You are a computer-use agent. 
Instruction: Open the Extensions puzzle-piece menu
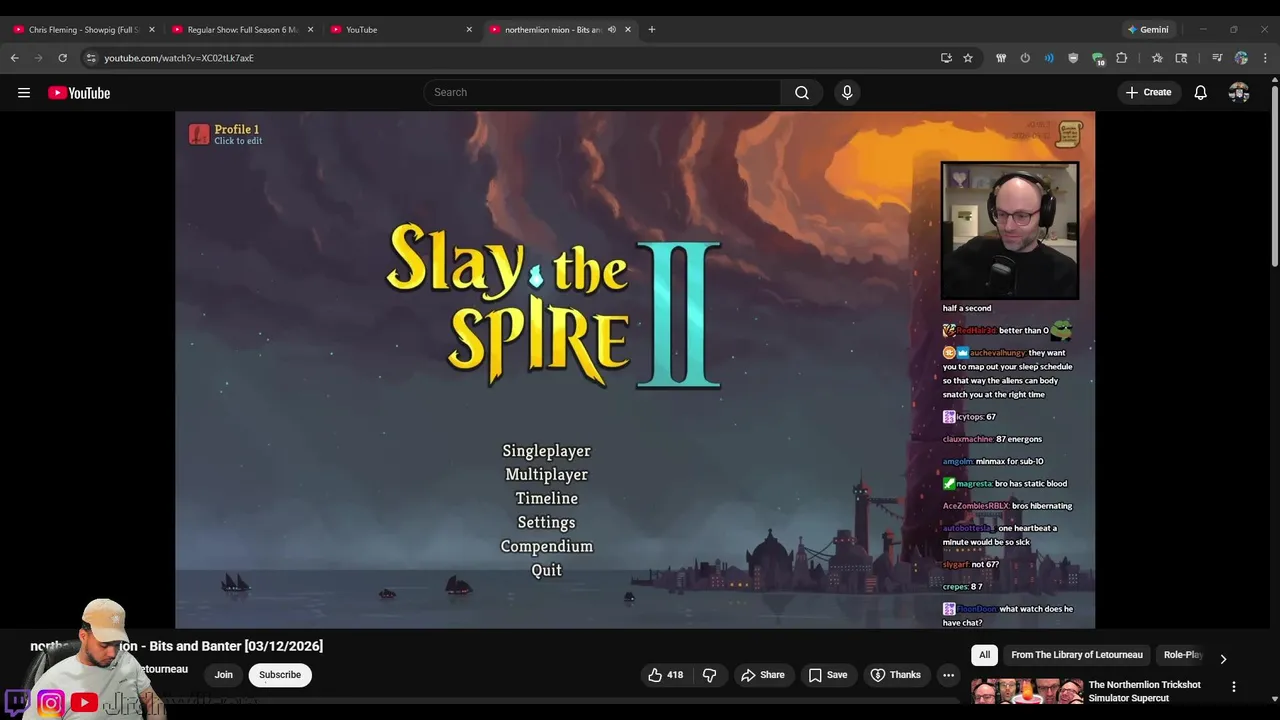[x=1122, y=58]
